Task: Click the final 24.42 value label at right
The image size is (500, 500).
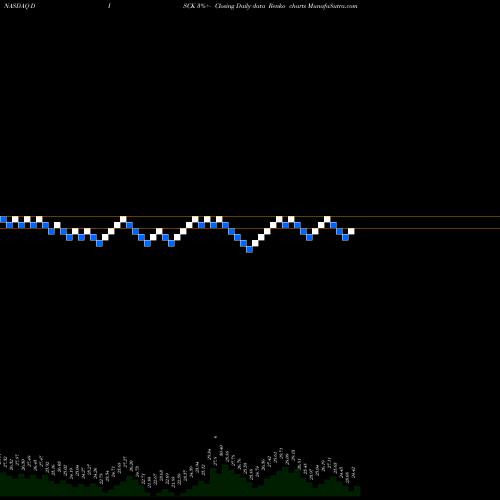Action: pos(353,472)
